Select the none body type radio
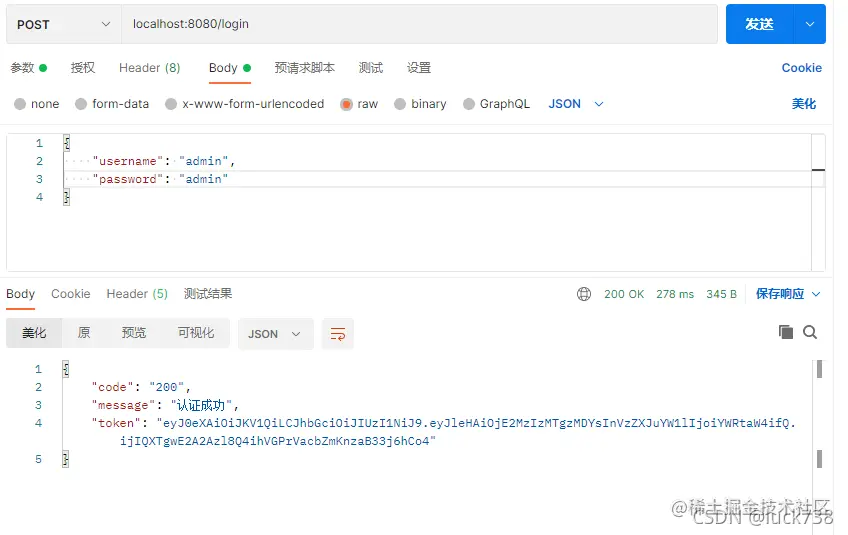Image resolution: width=848 pixels, height=535 pixels. 20,104
